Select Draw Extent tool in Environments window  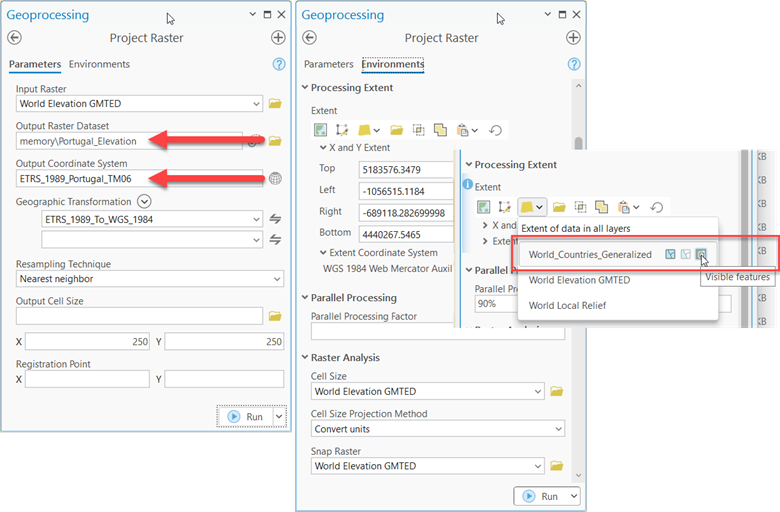tap(342, 130)
